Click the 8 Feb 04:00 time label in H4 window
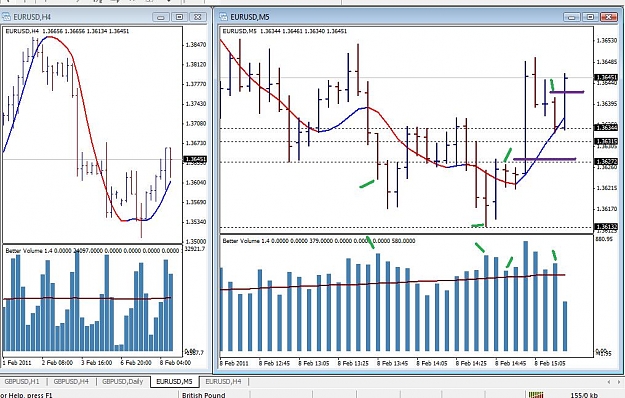This screenshot has width=625, height=398. tap(175, 363)
